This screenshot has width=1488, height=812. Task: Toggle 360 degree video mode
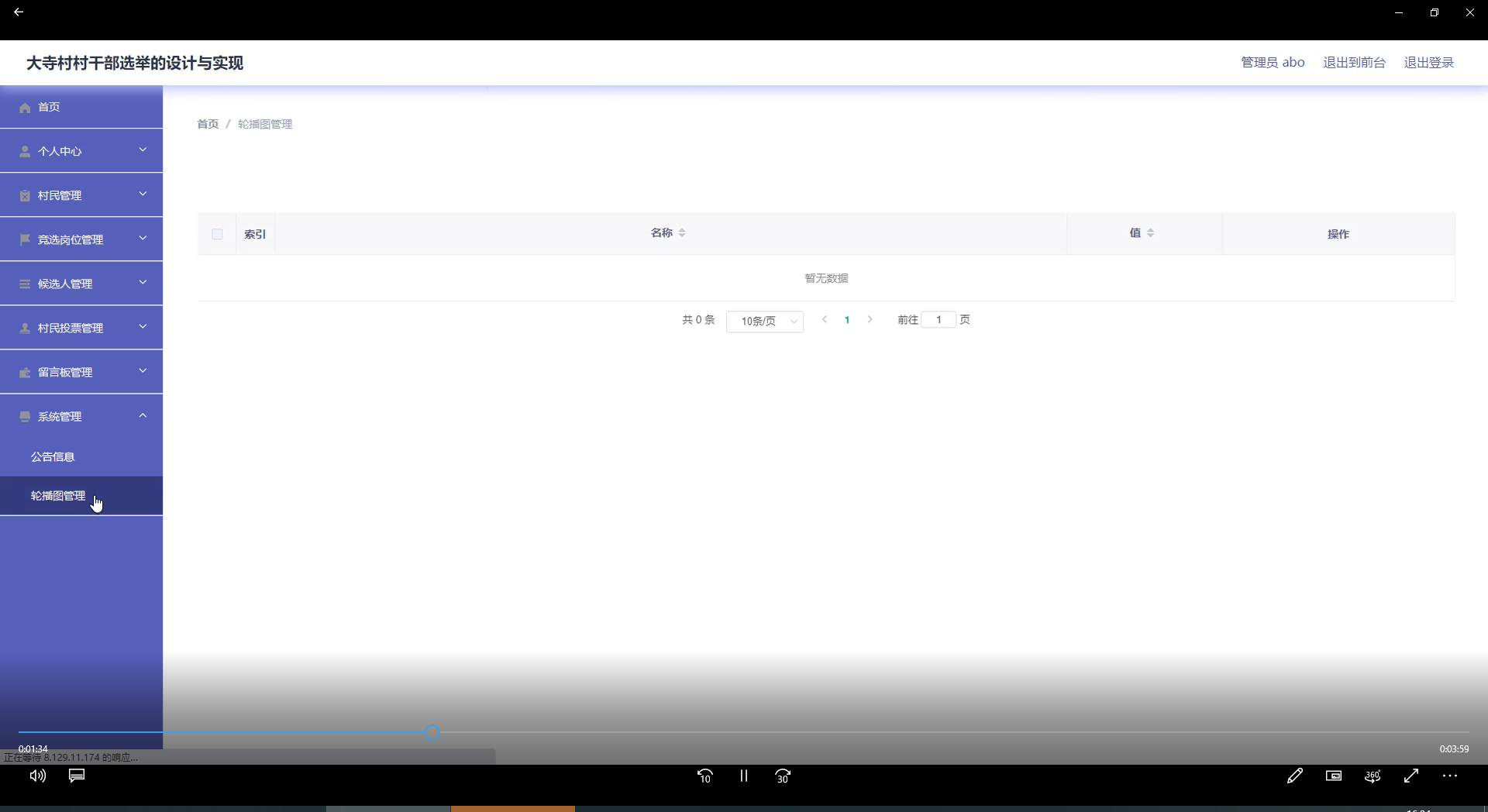1373,776
